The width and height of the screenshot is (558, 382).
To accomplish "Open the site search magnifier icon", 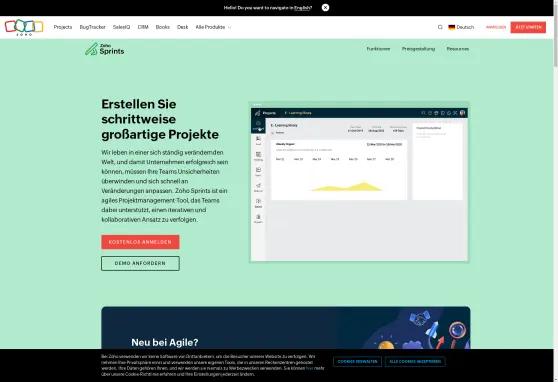I will coord(440,27).
